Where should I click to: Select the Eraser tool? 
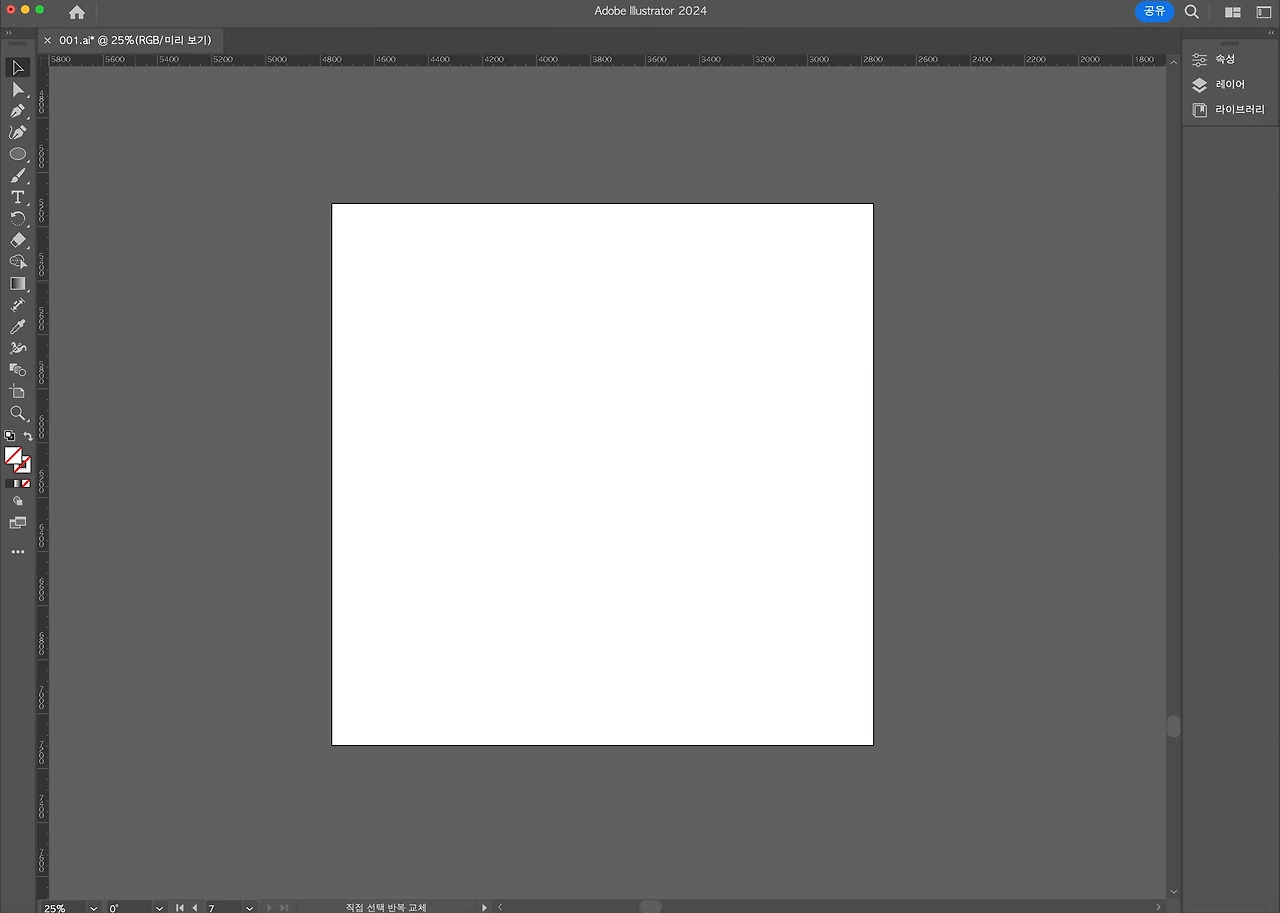pyautogui.click(x=18, y=240)
